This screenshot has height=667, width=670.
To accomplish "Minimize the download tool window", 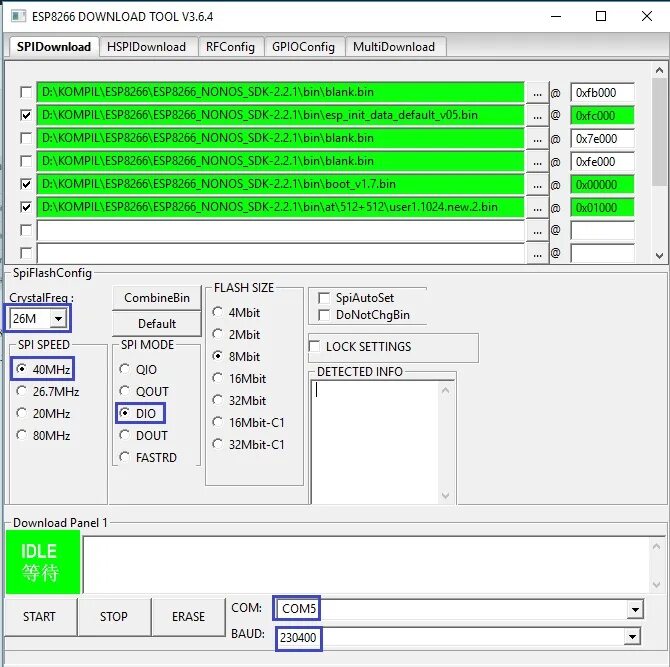I will click(556, 16).
